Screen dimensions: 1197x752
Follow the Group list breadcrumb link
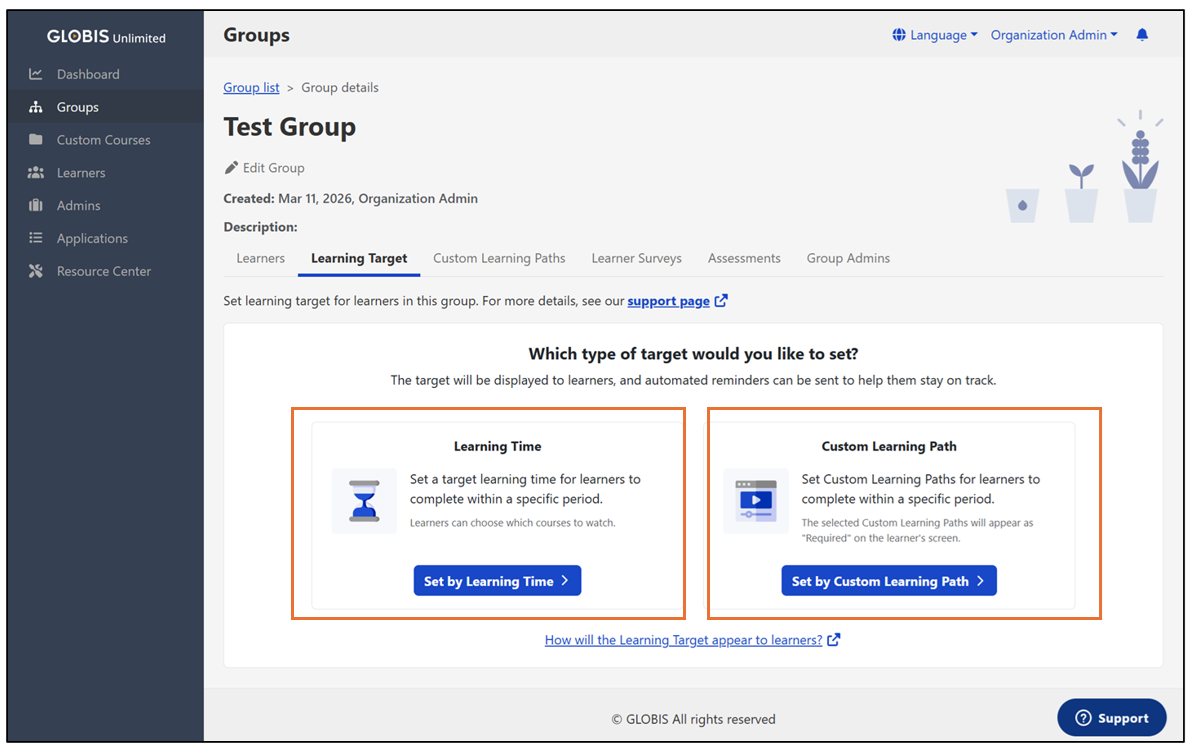click(251, 87)
